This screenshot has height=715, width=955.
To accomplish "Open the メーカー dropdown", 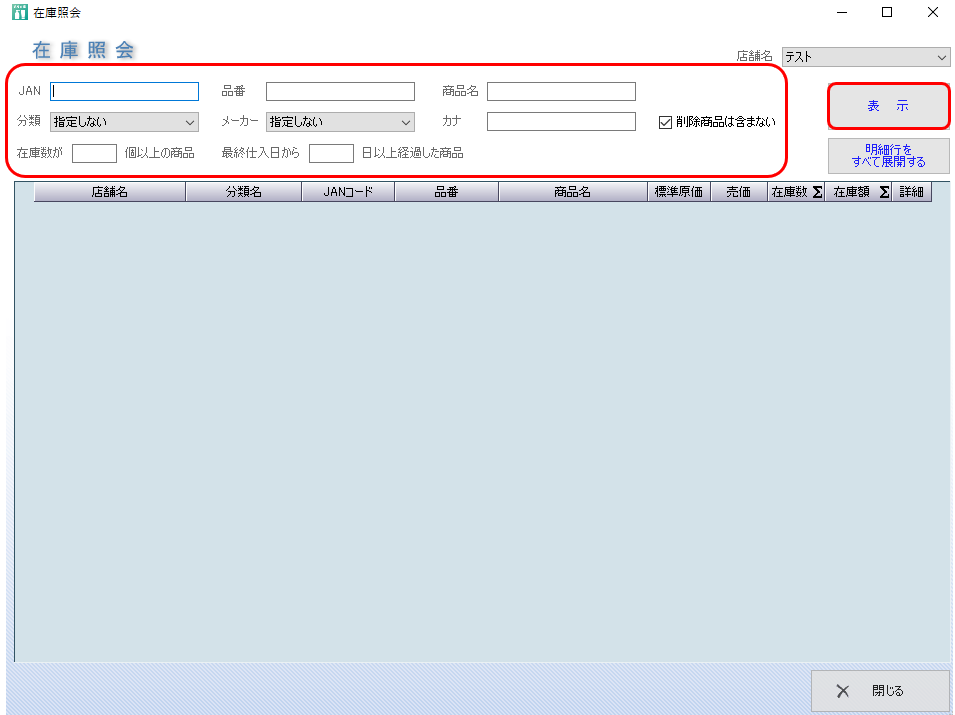I will [340, 122].
